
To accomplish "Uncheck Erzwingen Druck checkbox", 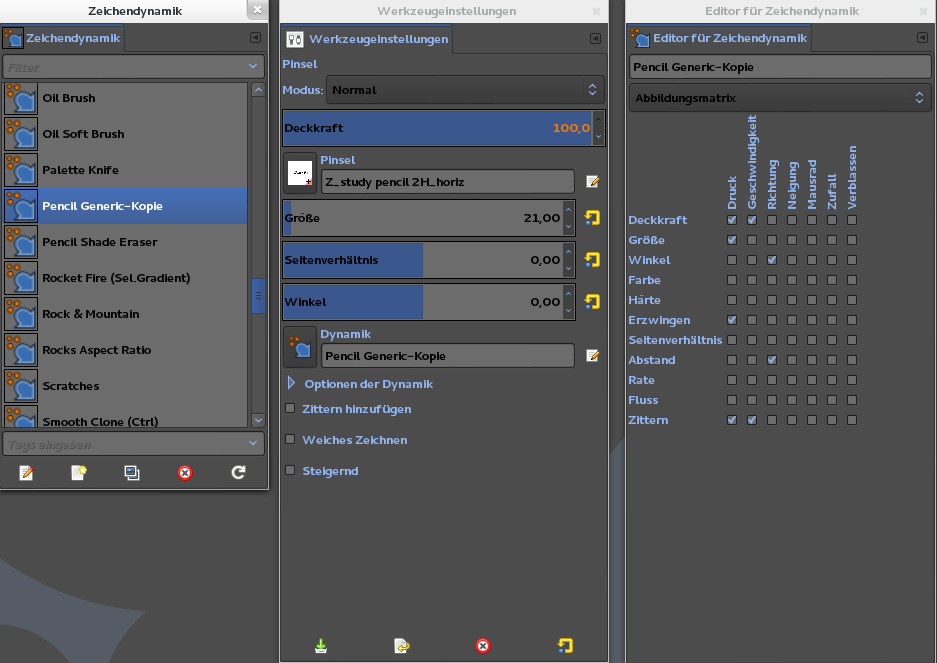I will point(732,320).
